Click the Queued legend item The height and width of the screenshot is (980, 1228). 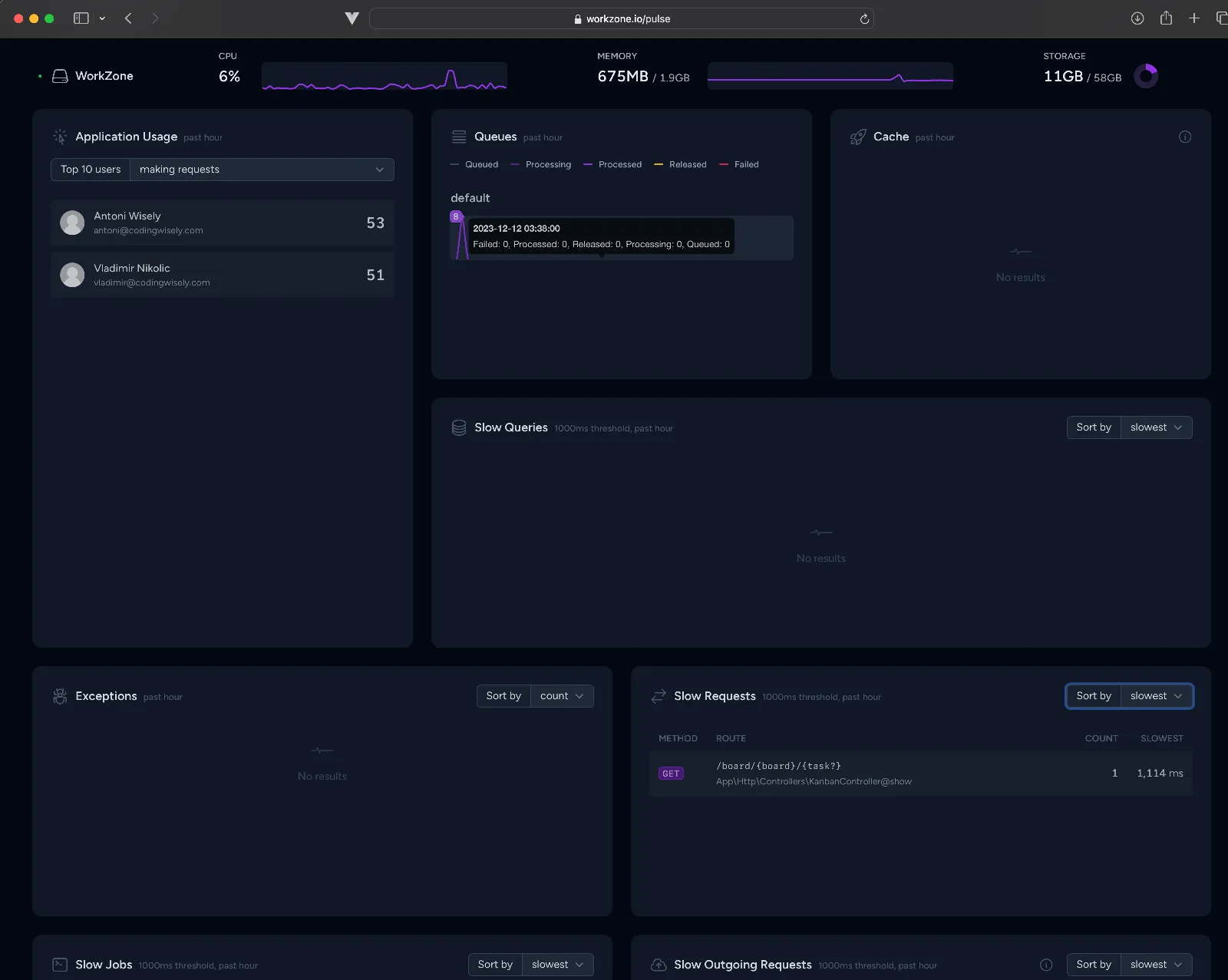pyautogui.click(x=474, y=164)
